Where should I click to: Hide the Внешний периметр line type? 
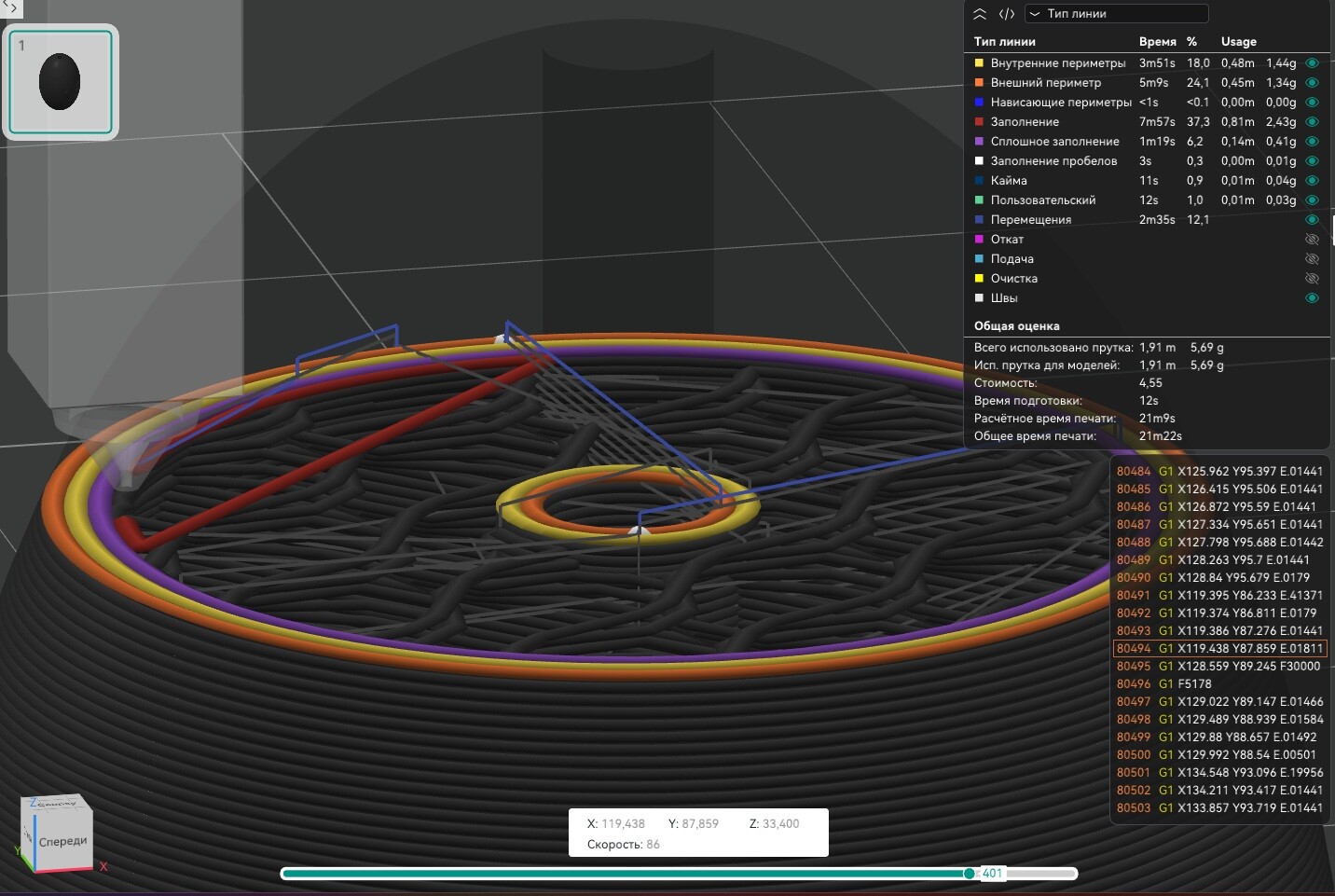[1312, 83]
